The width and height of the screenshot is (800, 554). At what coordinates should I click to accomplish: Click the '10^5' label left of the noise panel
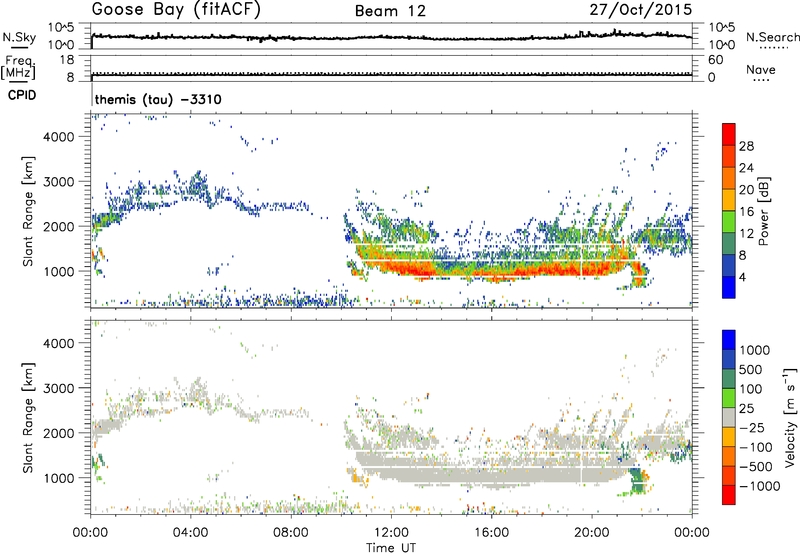(61, 28)
